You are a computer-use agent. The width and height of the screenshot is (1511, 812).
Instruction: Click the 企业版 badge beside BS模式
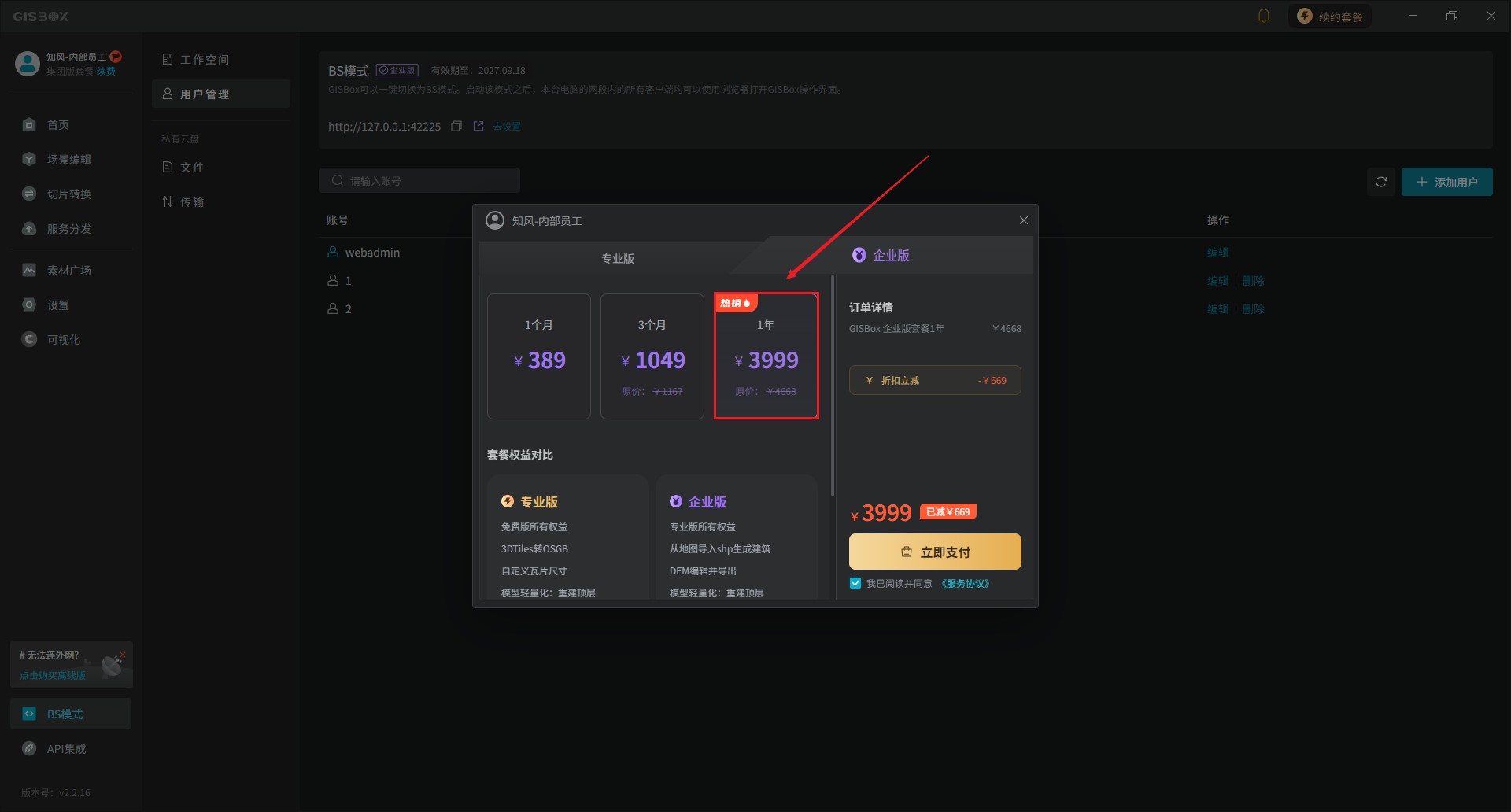(x=397, y=71)
